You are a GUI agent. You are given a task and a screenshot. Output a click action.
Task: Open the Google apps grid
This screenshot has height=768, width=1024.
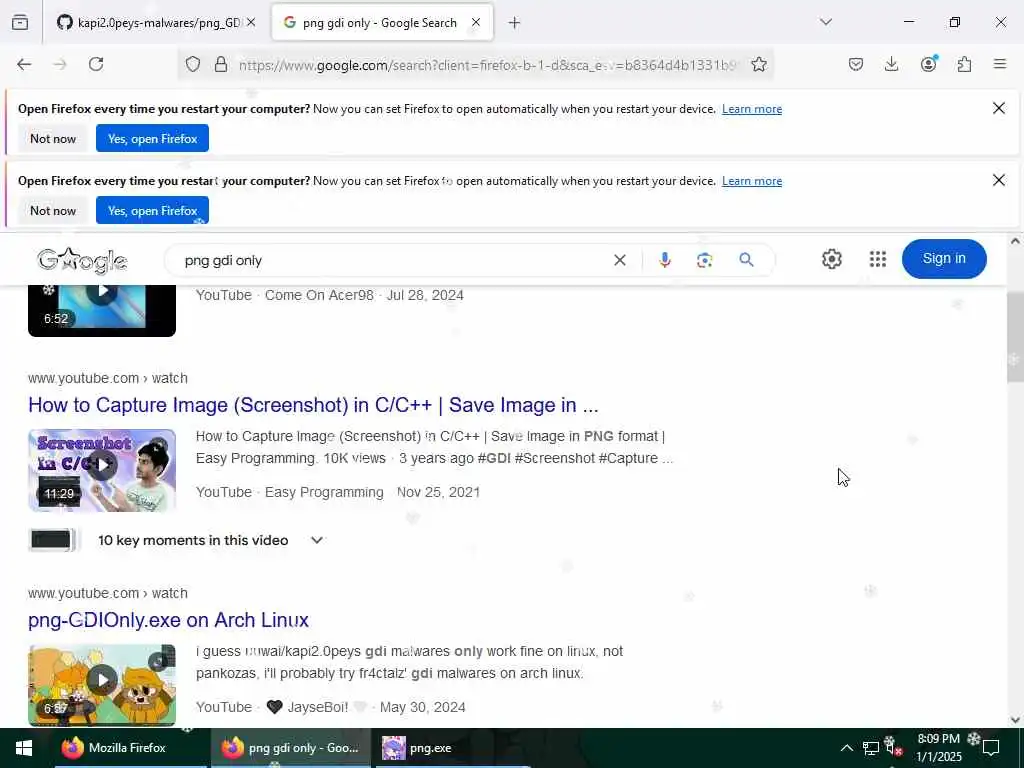click(878, 259)
